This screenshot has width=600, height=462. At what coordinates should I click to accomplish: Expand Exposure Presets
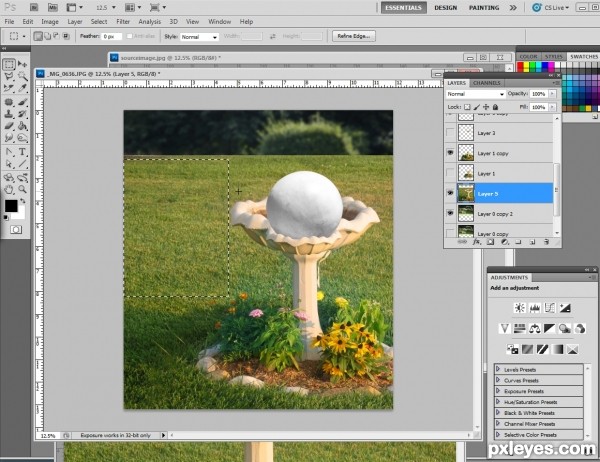(x=498, y=391)
